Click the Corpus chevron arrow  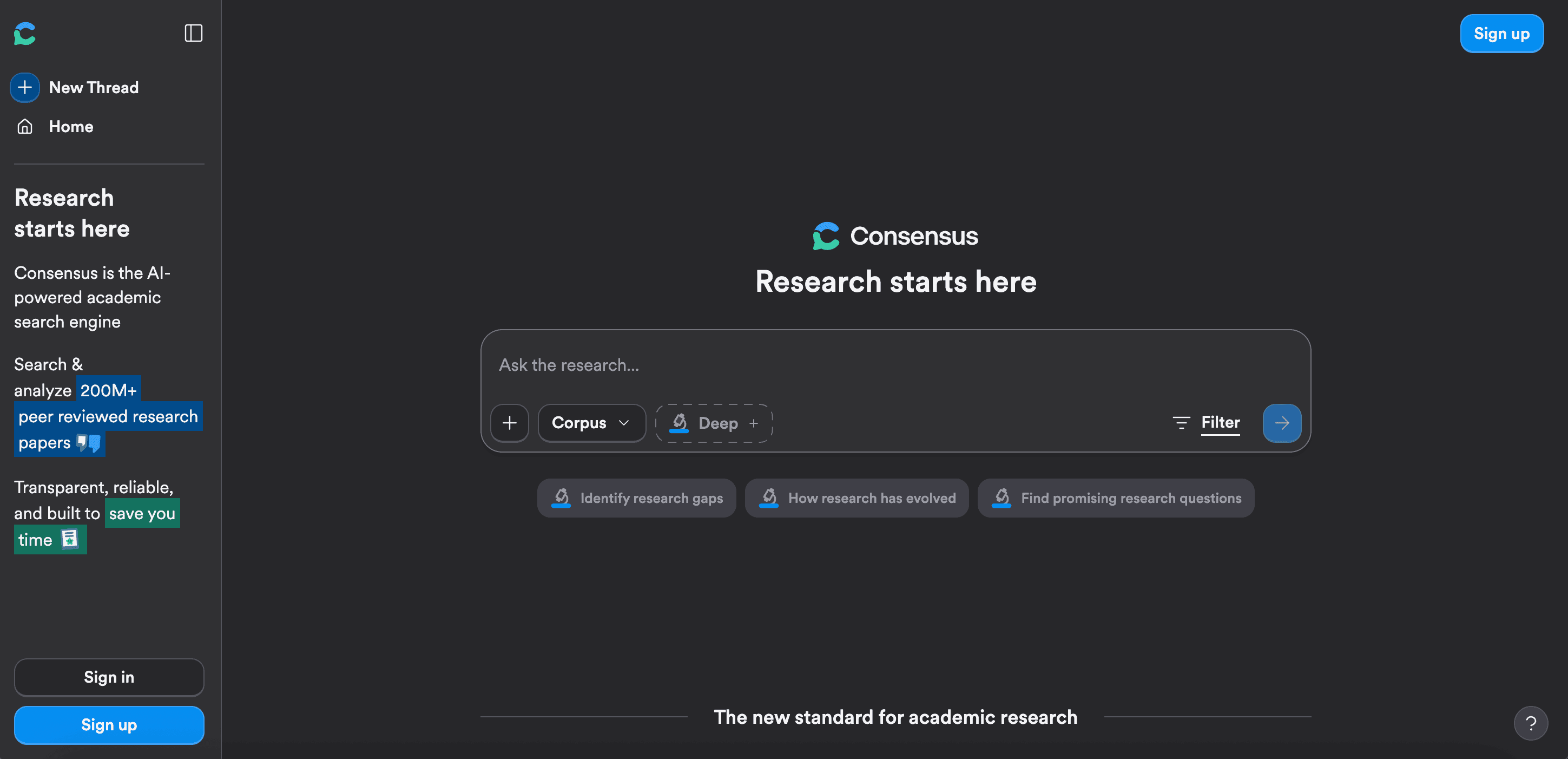(623, 423)
